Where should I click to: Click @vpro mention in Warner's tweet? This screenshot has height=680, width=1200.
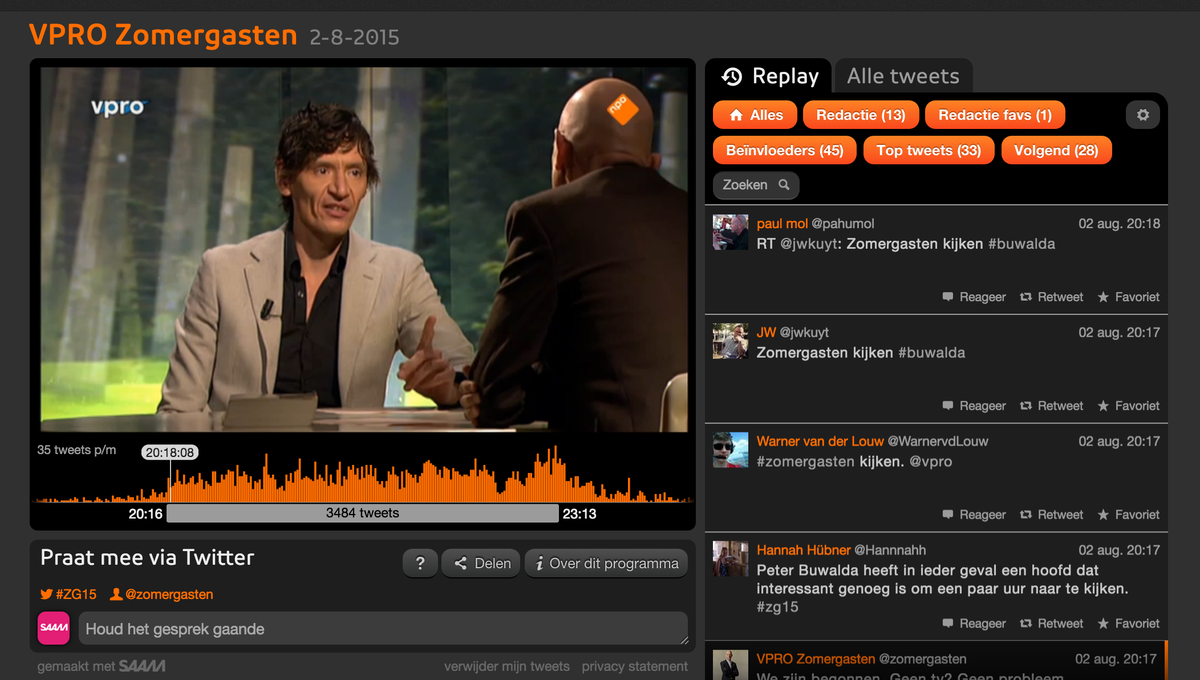tap(930, 461)
